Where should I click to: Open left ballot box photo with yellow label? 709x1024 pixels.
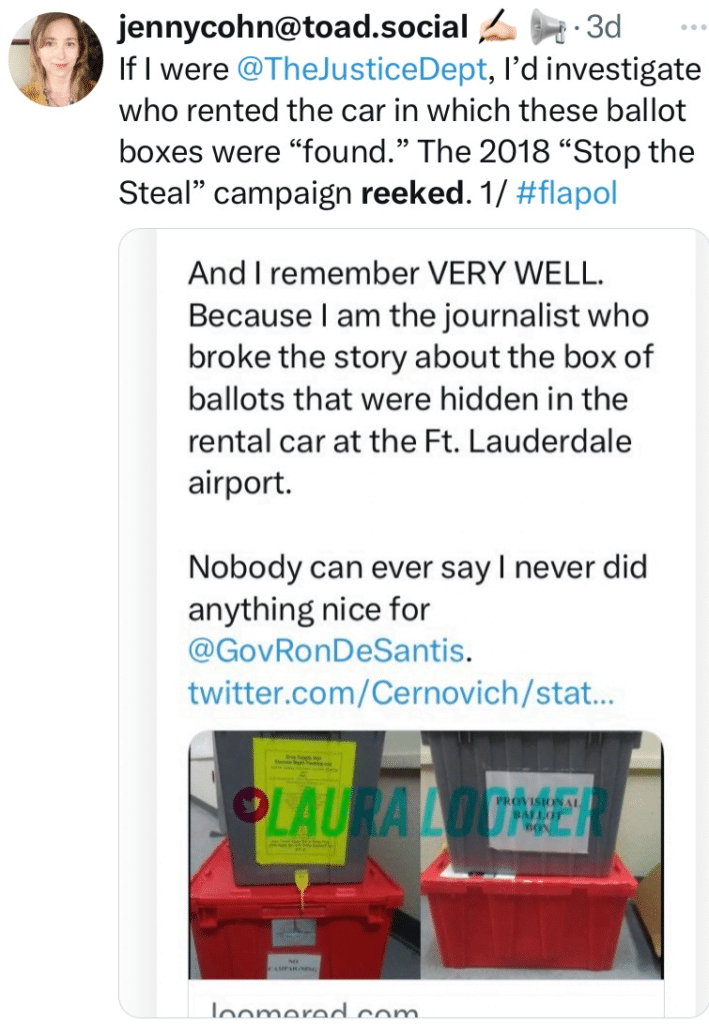(x=303, y=854)
